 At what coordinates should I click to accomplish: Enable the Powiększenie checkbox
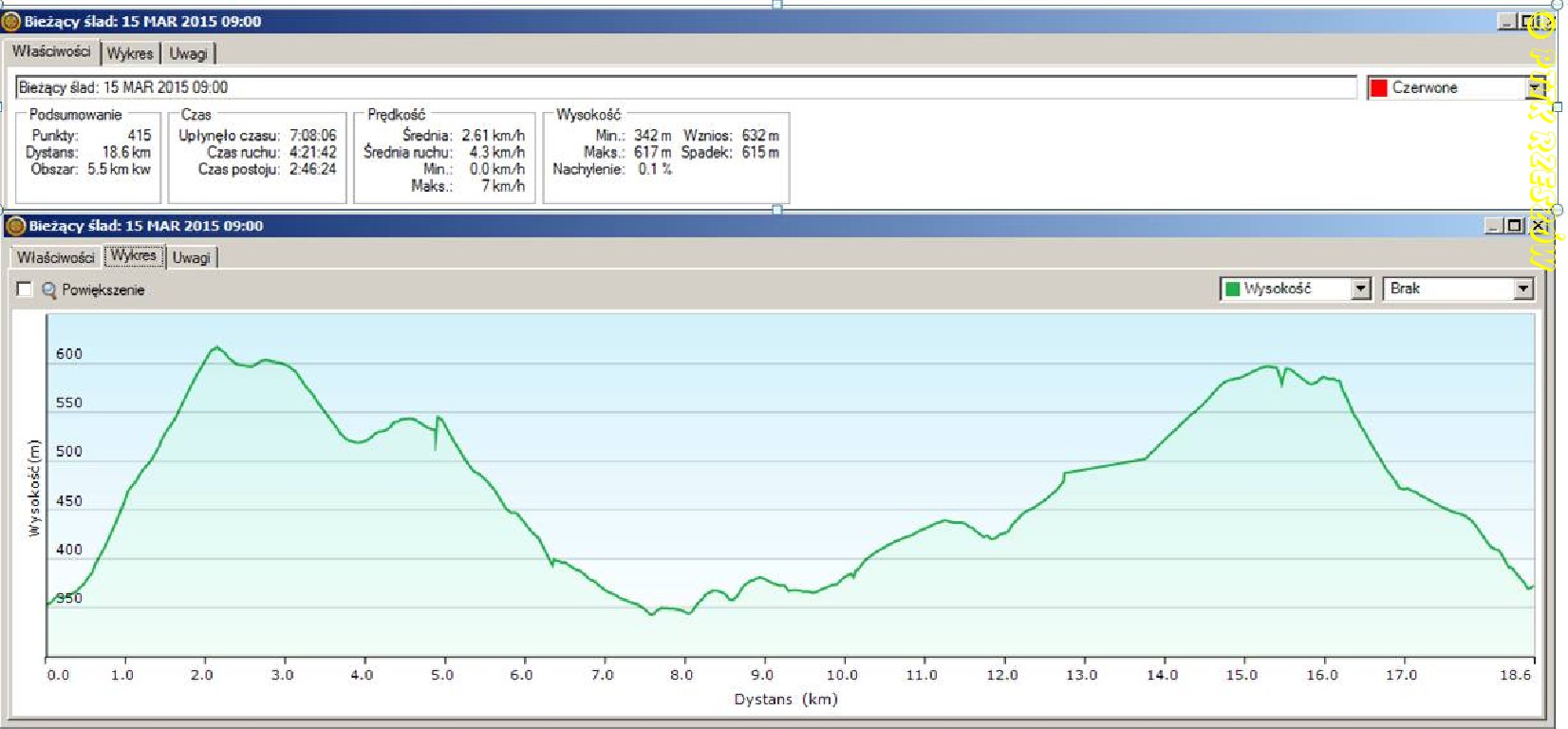pos(25,290)
